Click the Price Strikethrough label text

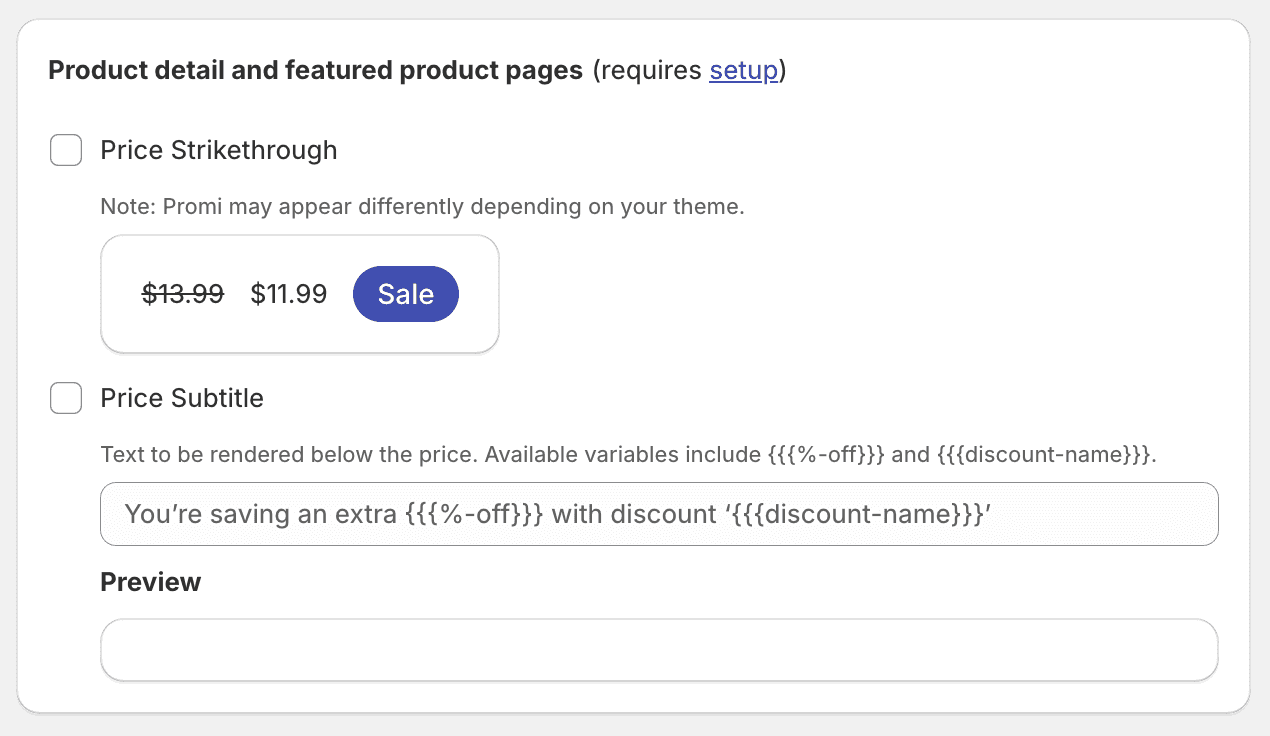(219, 151)
